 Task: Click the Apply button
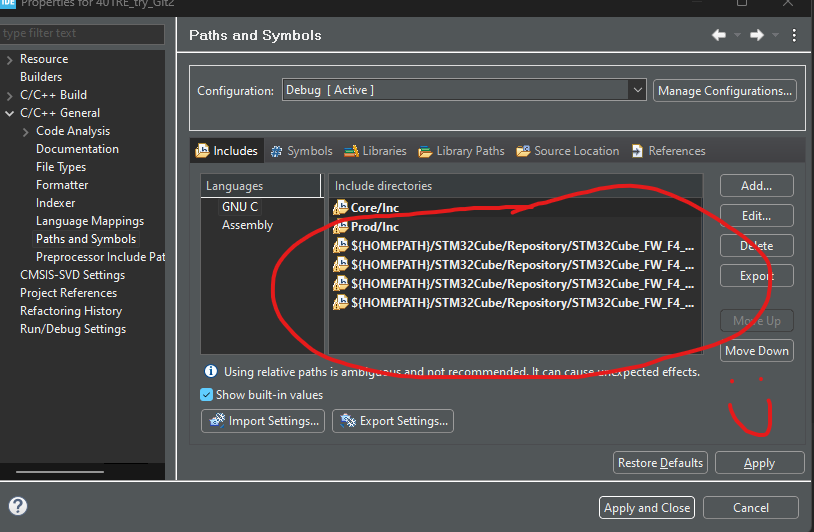pyautogui.click(x=759, y=462)
